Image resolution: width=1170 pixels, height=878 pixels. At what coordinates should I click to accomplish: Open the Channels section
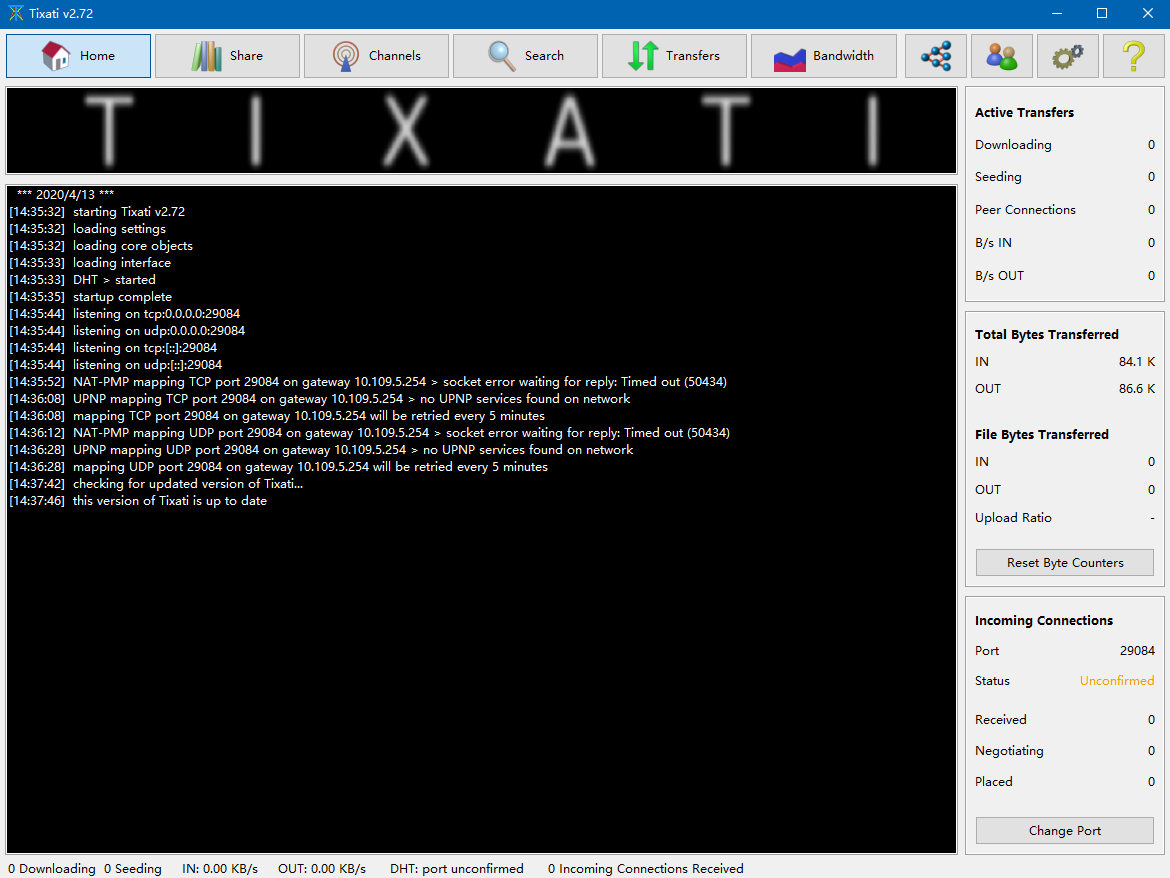click(x=376, y=56)
